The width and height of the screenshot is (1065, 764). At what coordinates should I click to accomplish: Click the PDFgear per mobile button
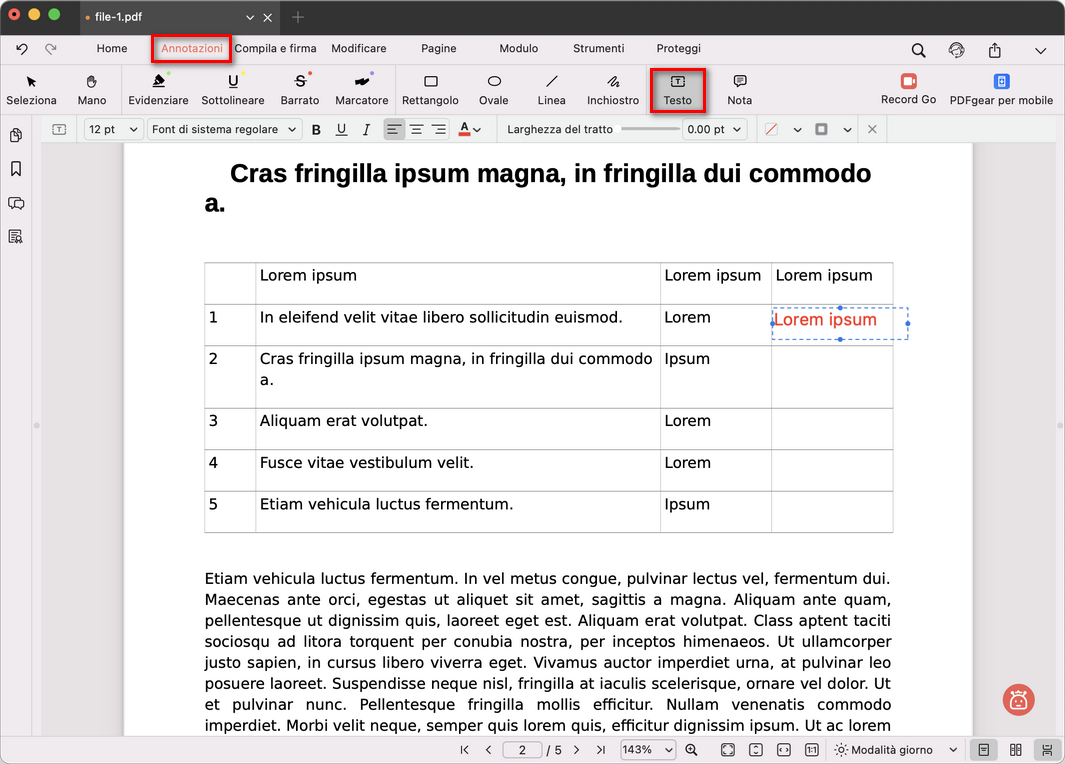1001,89
